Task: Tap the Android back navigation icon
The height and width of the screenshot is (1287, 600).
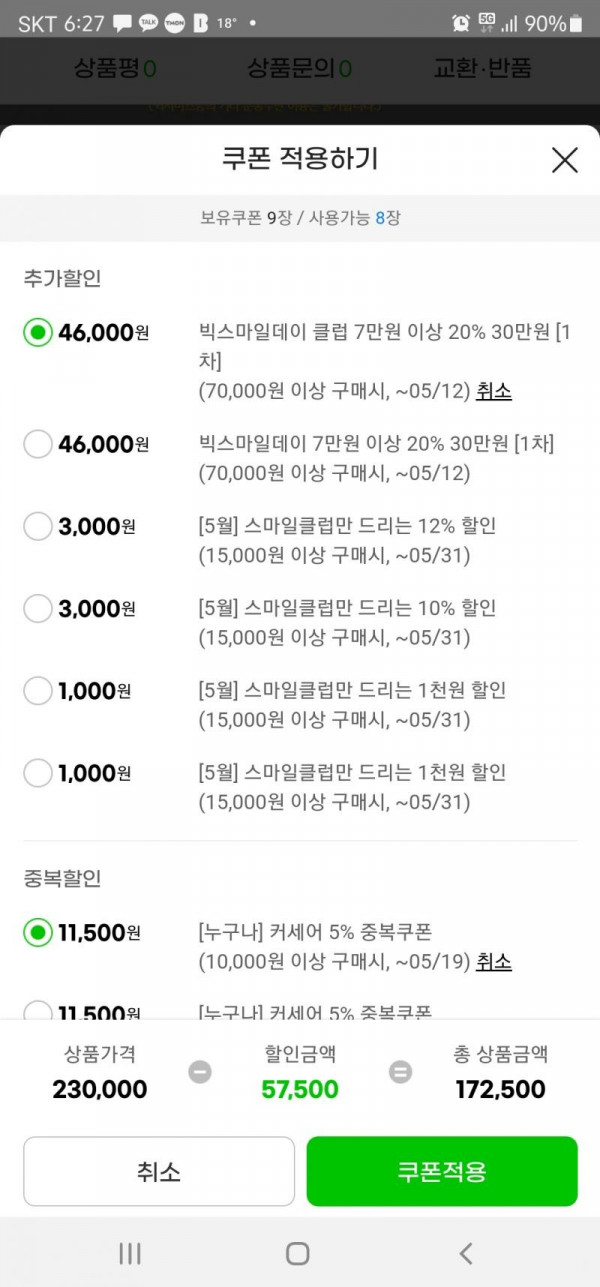Action: (x=465, y=1253)
